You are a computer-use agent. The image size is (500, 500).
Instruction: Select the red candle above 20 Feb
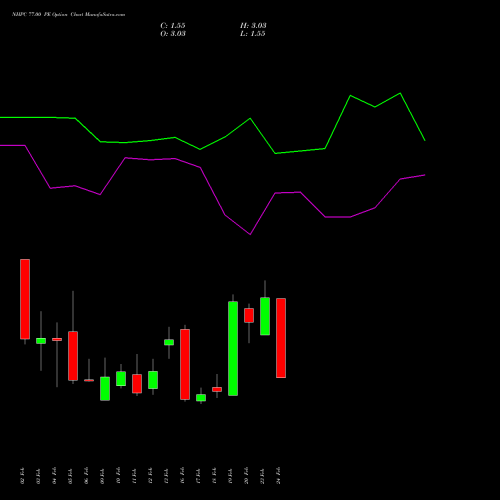[x=249, y=315]
